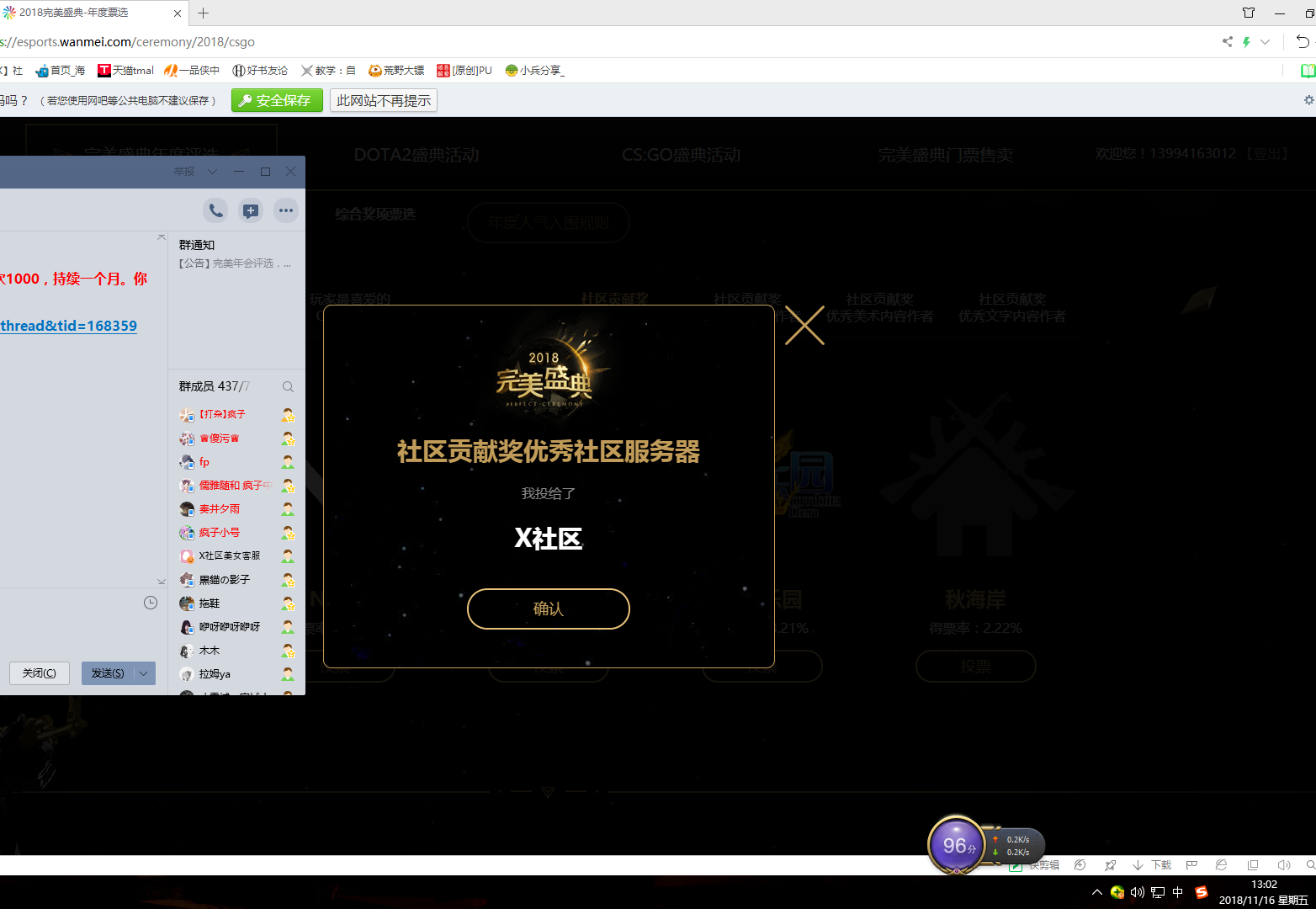Click the 确认 button in the dialog
The height and width of the screenshot is (909, 1316).
point(548,609)
